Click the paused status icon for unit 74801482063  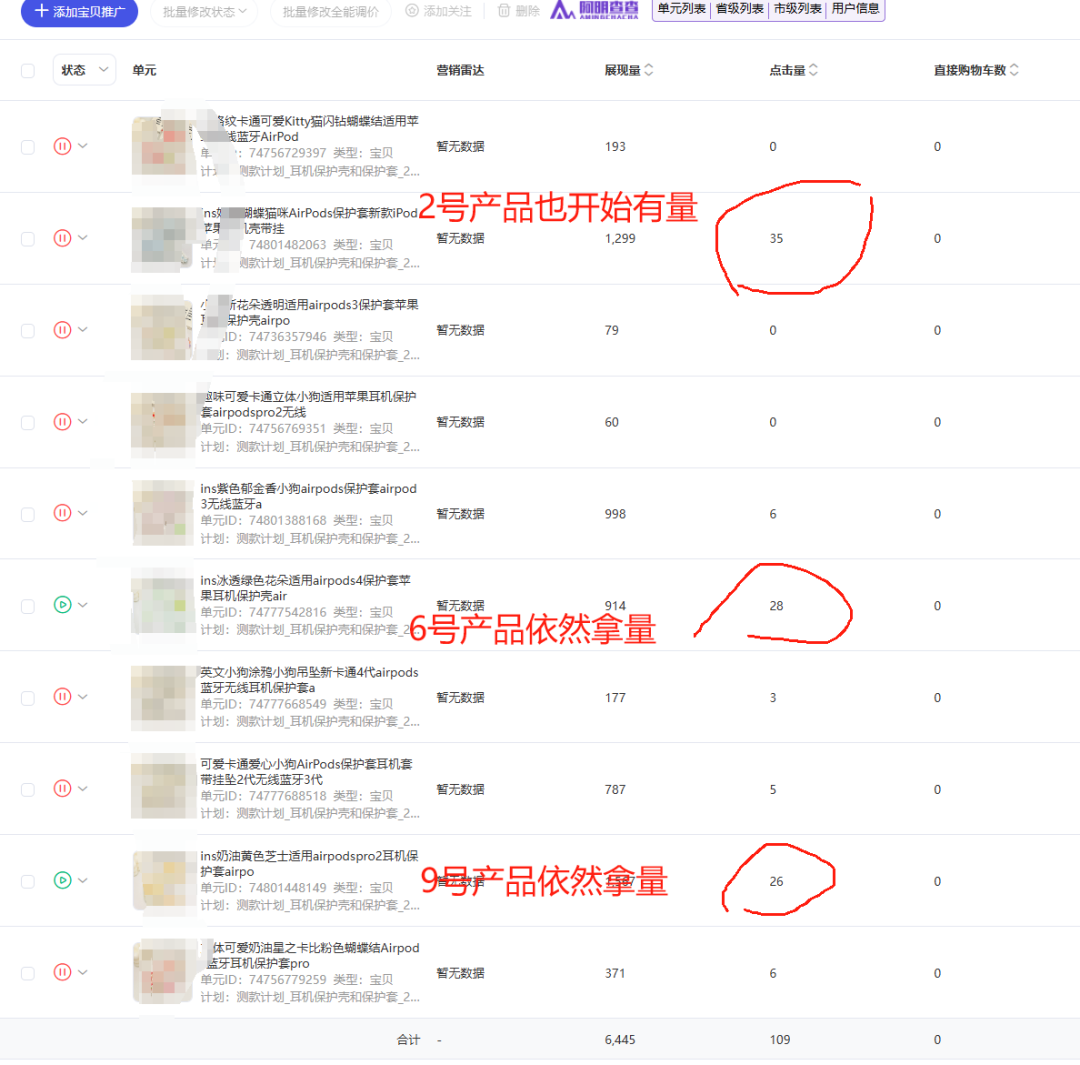coord(62,238)
